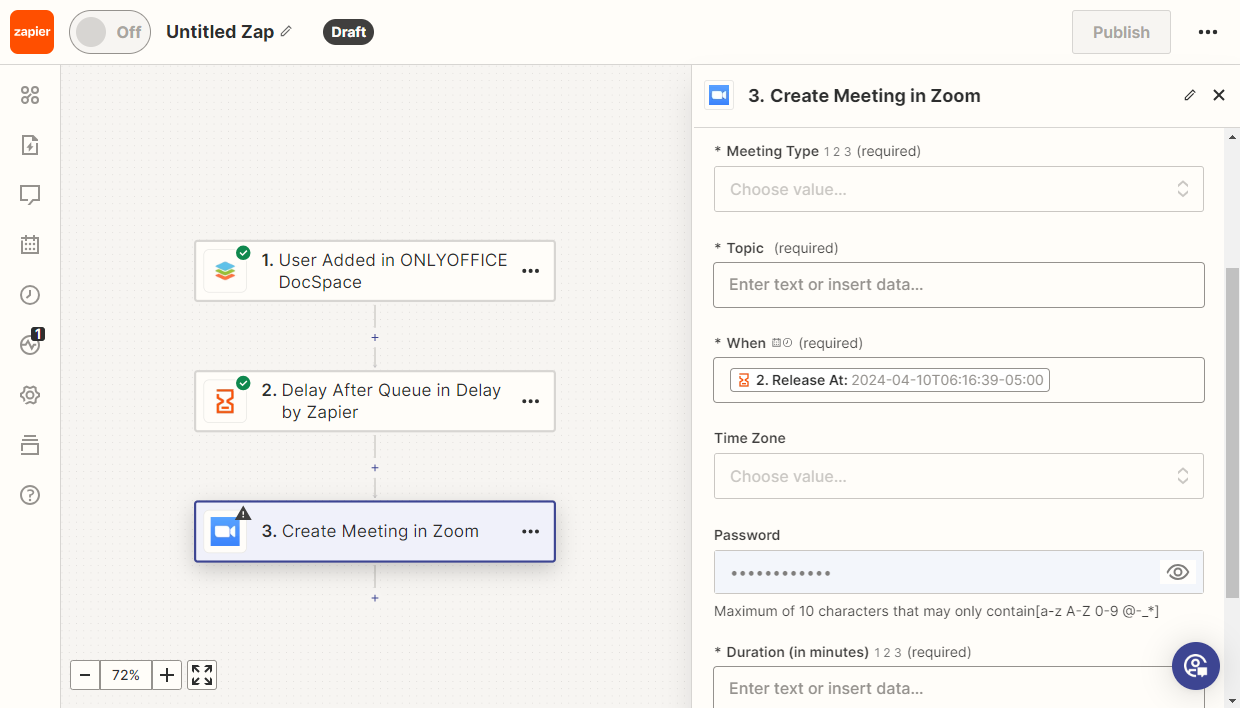Open the activity status icon with badge
Viewport: 1240px width, 708px height.
pyautogui.click(x=30, y=345)
